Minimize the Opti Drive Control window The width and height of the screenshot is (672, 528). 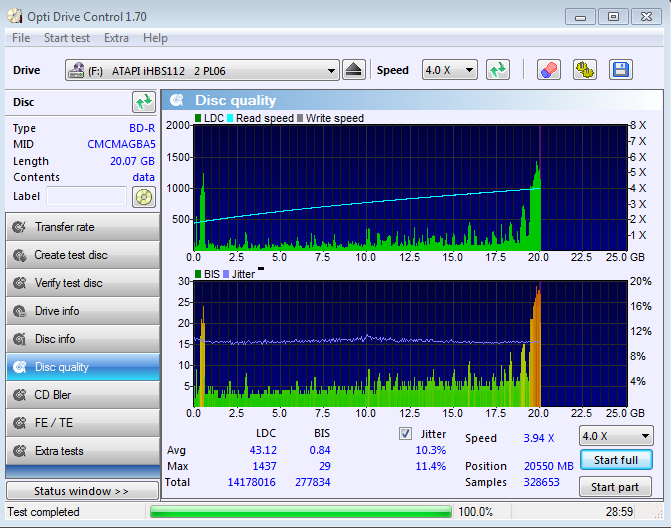tap(580, 17)
